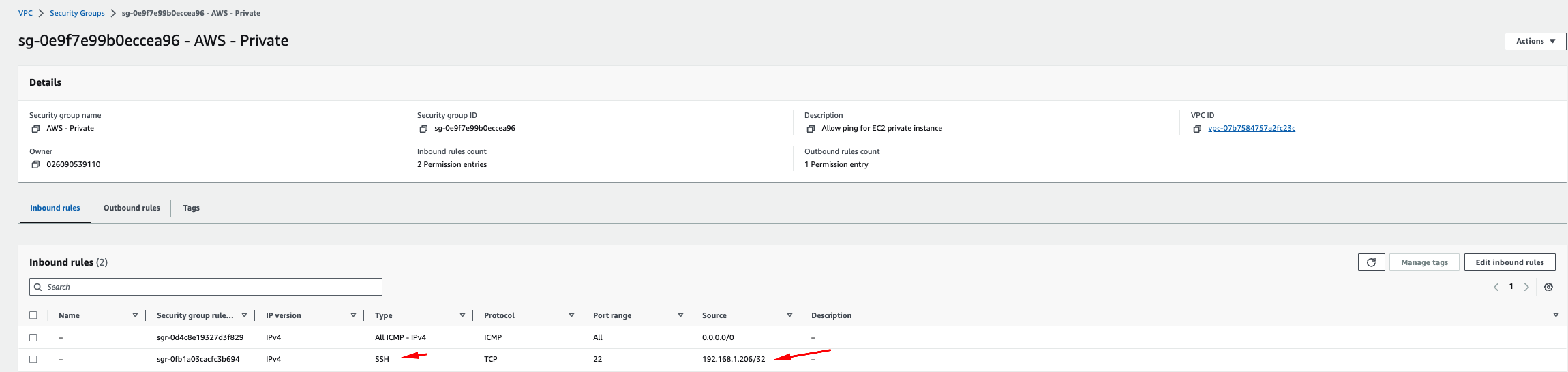Click owner ID 026090539110 text

tap(74, 165)
